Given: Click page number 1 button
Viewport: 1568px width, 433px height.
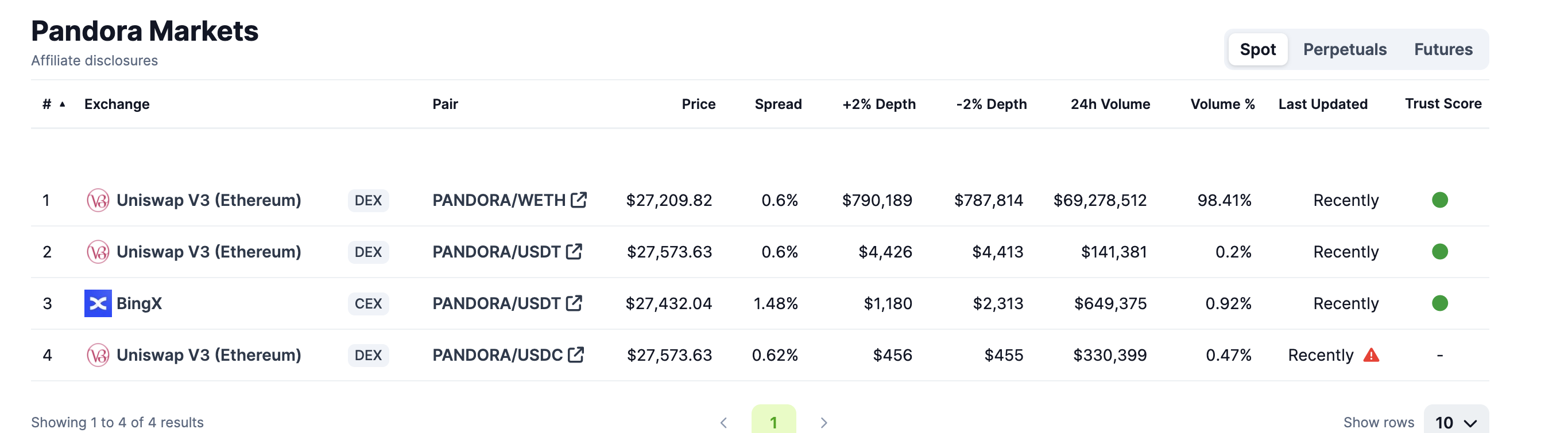Looking at the screenshot, I should point(773,421).
